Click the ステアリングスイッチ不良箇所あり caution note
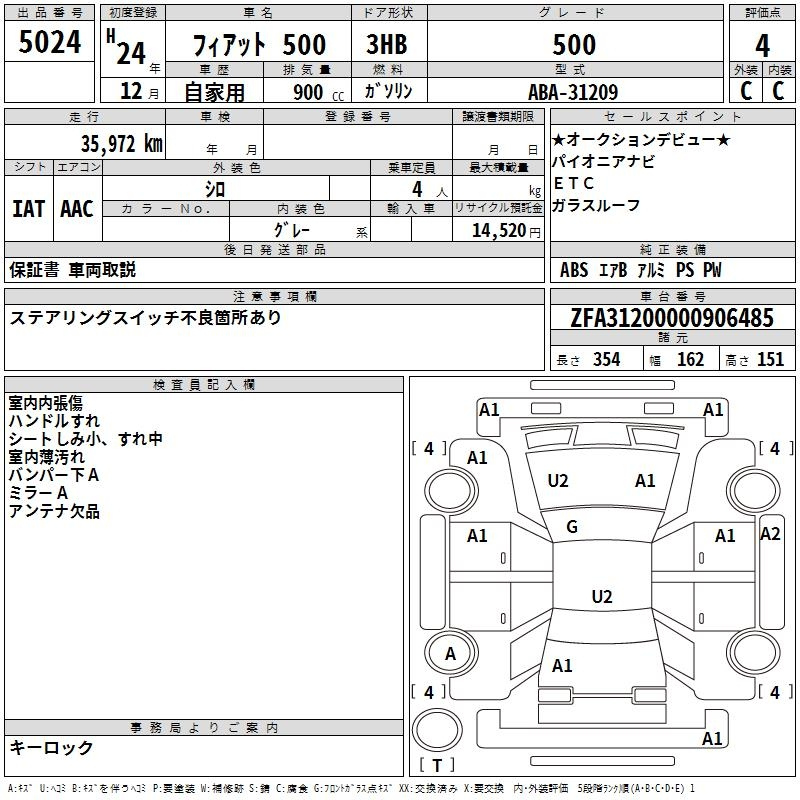The height and width of the screenshot is (800, 800). click(x=146, y=318)
